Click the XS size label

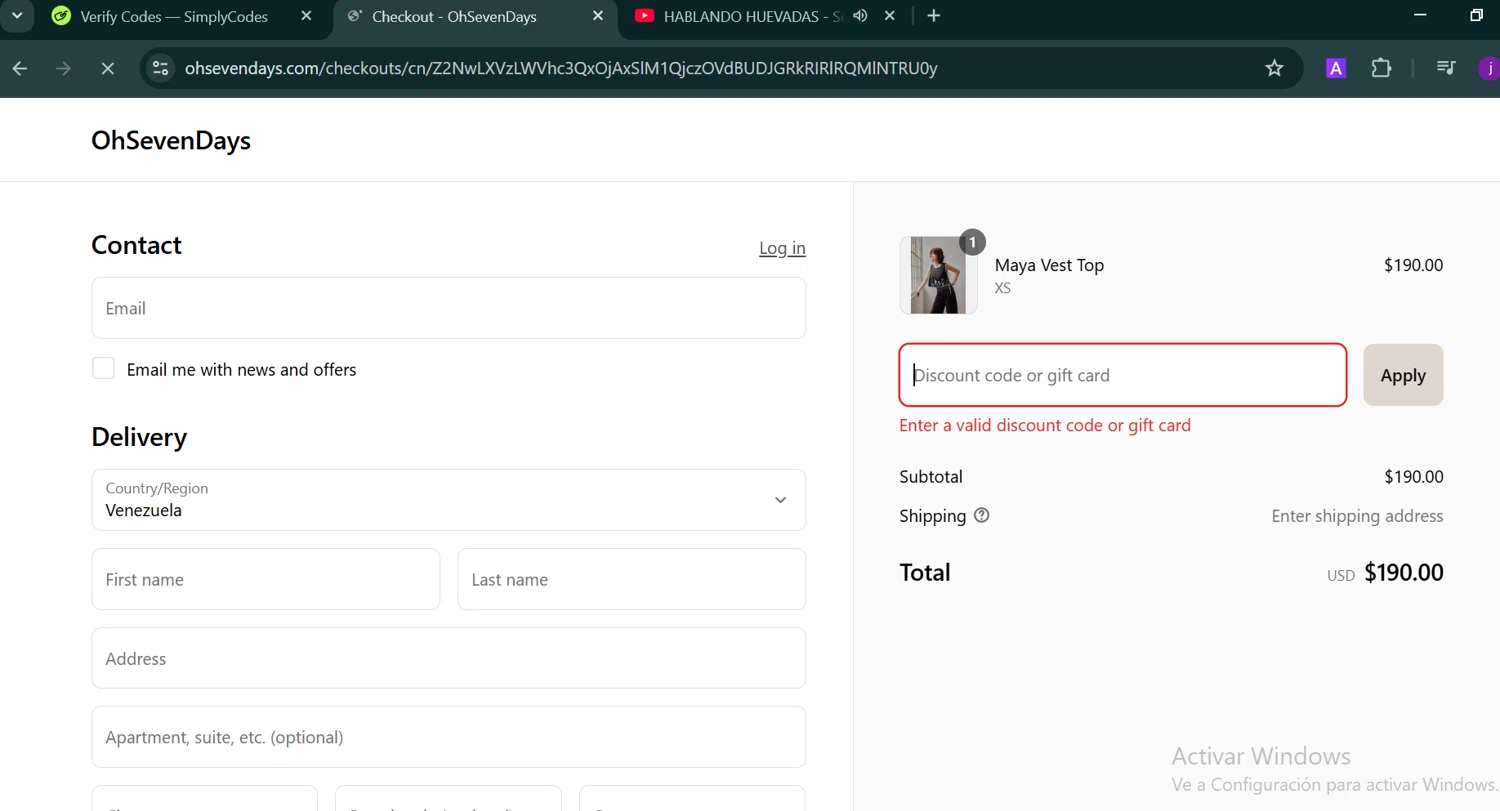point(1003,288)
